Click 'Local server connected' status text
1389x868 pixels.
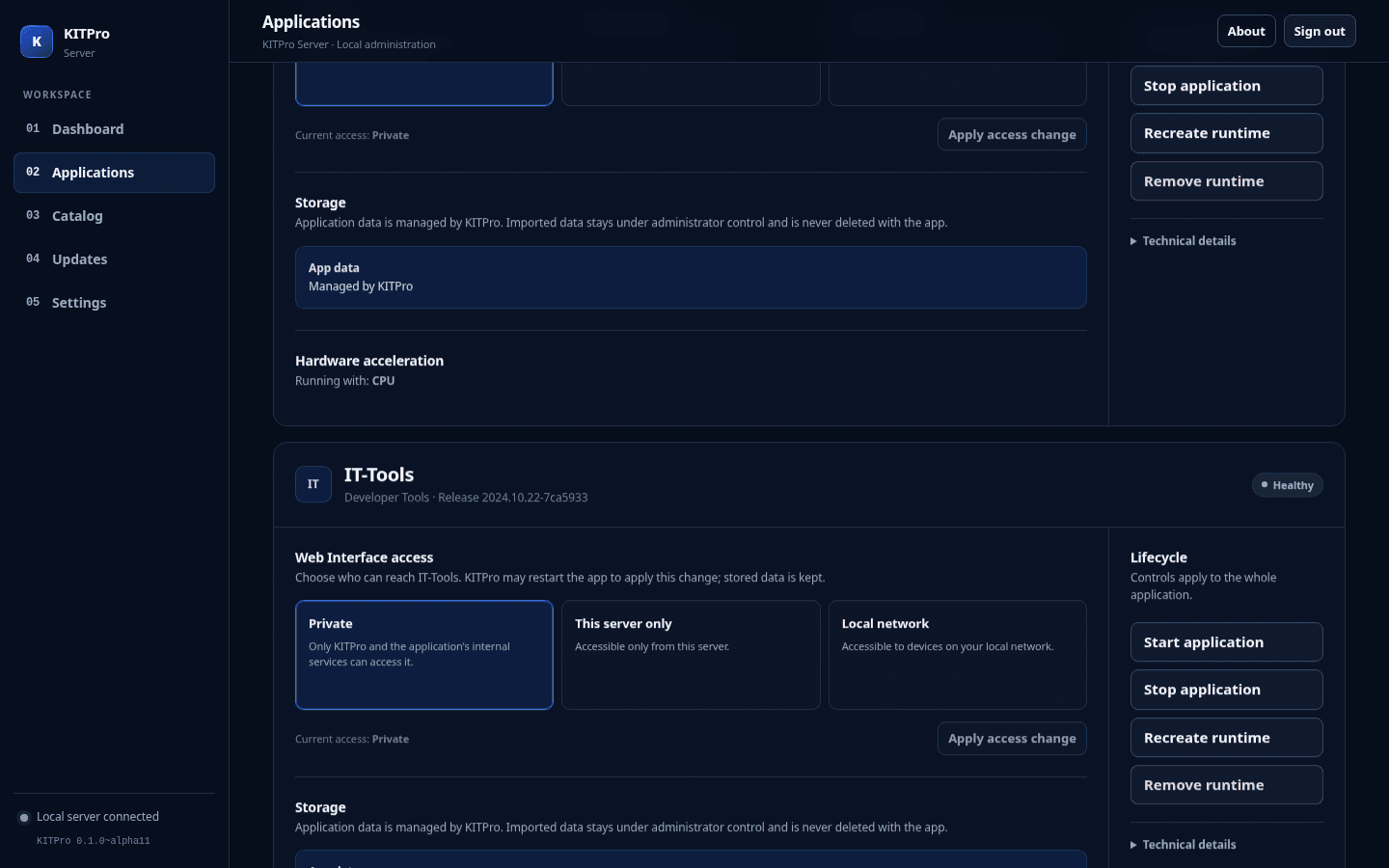click(97, 817)
